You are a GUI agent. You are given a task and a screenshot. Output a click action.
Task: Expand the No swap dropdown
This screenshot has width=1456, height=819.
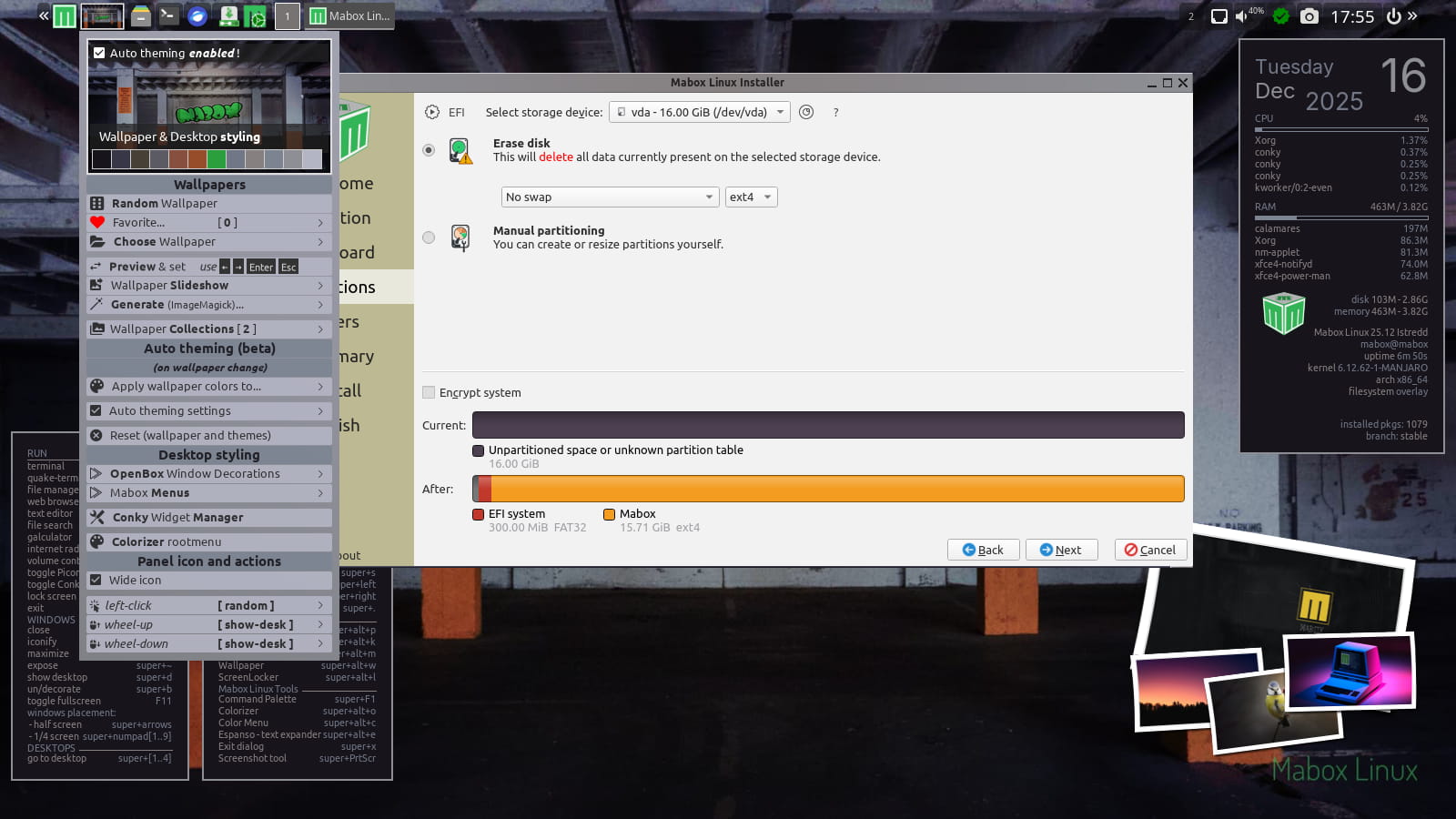(610, 197)
